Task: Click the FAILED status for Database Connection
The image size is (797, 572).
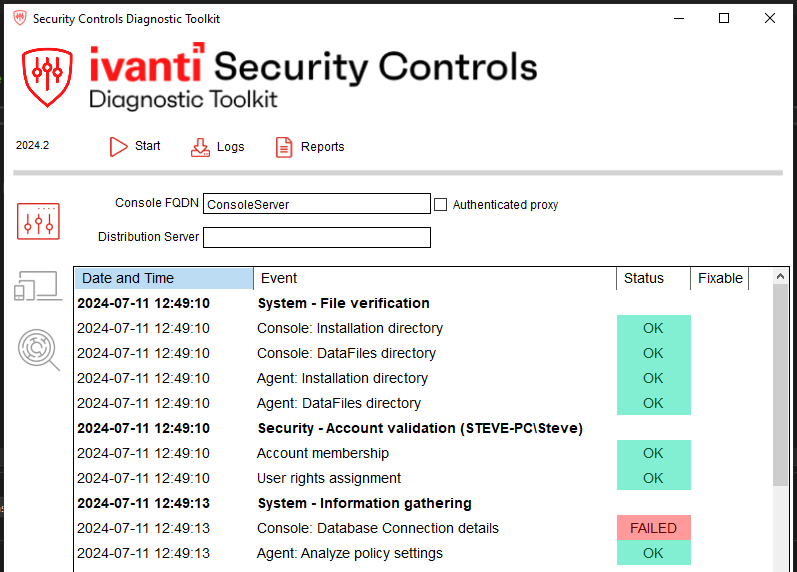Action: pos(653,528)
